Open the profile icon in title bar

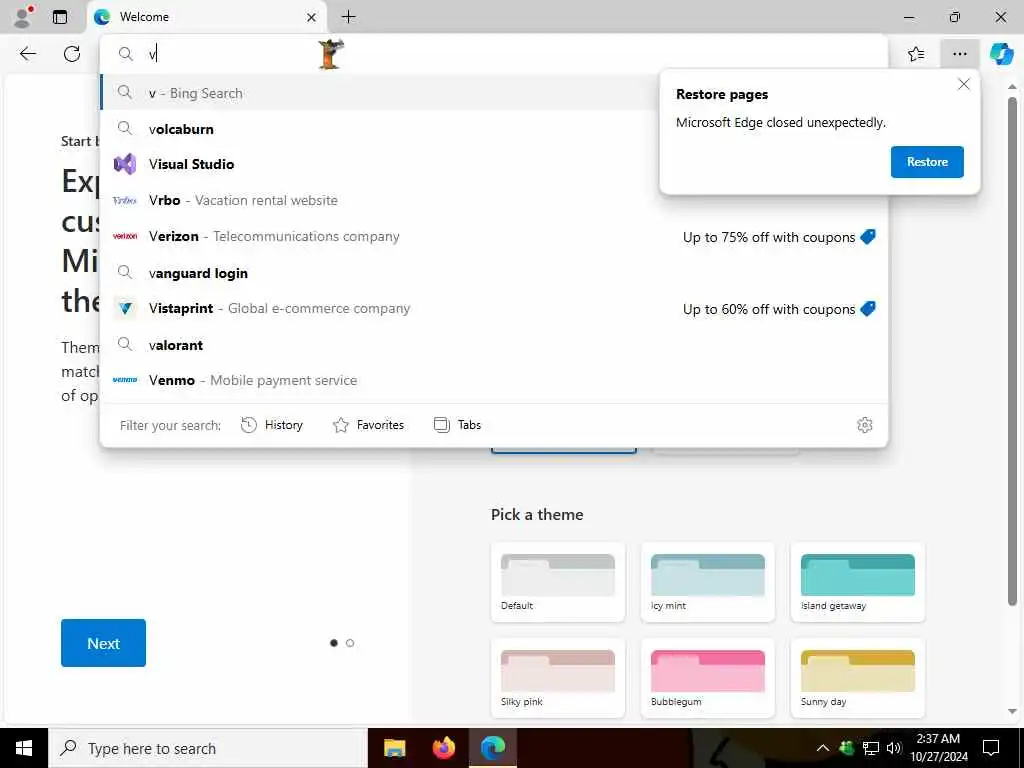[x=23, y=16]
